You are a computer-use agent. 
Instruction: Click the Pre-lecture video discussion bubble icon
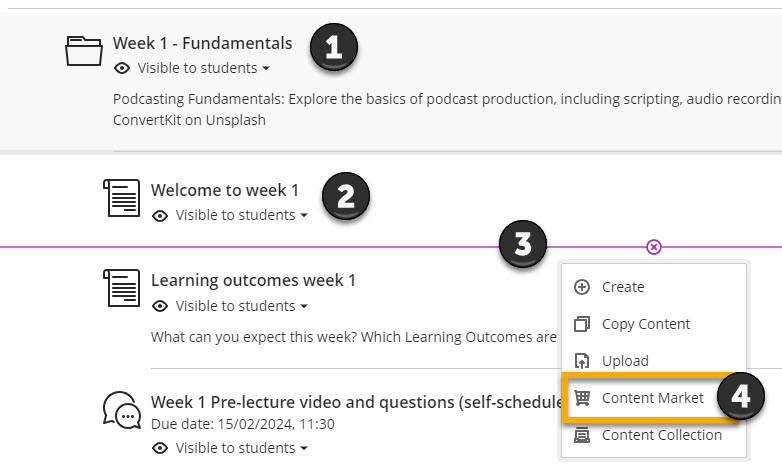click(122, 410)
